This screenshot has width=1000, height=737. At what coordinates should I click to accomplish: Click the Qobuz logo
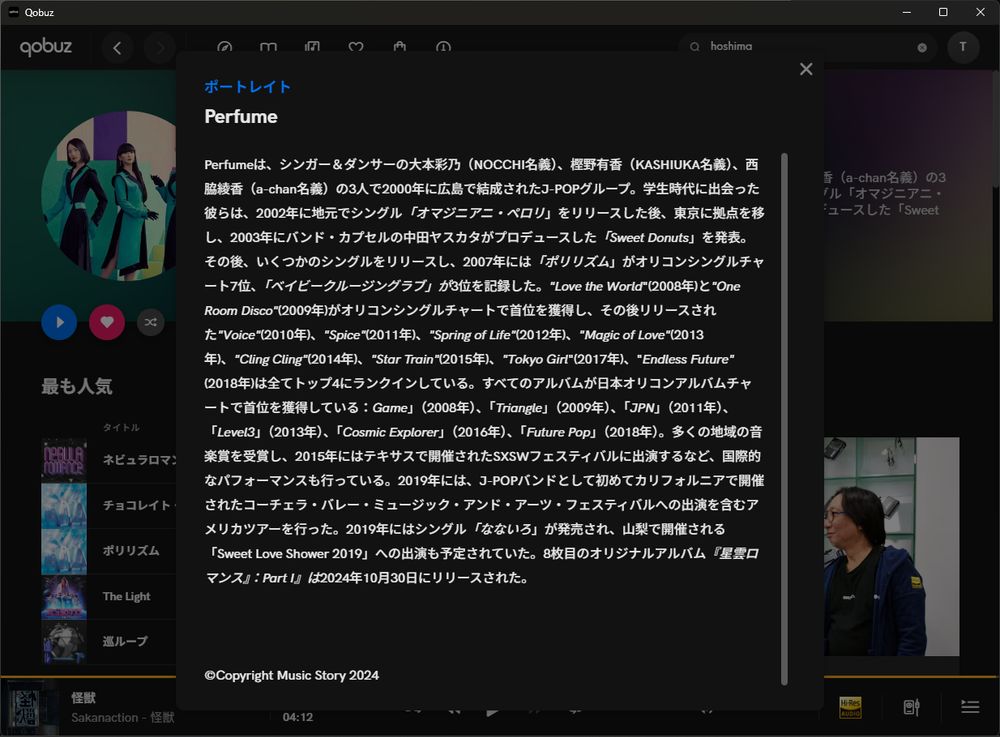click(46, 47)
